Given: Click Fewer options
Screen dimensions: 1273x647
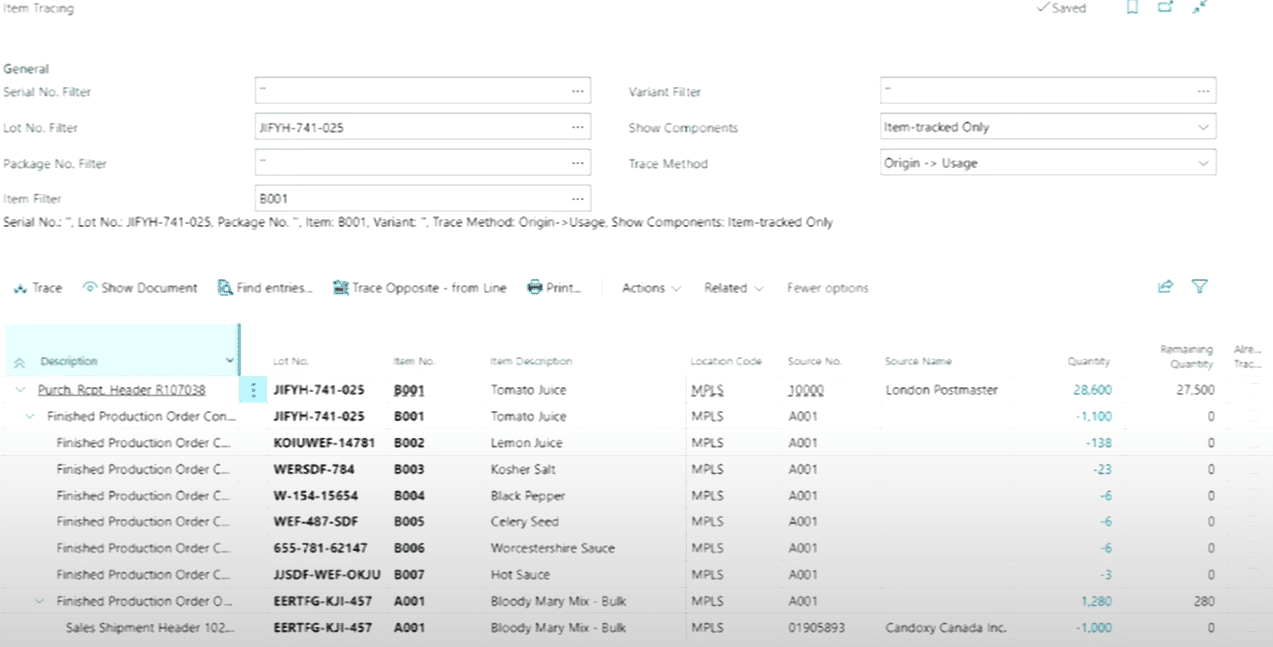Looking at the screenshot, I should coord(827,288).
